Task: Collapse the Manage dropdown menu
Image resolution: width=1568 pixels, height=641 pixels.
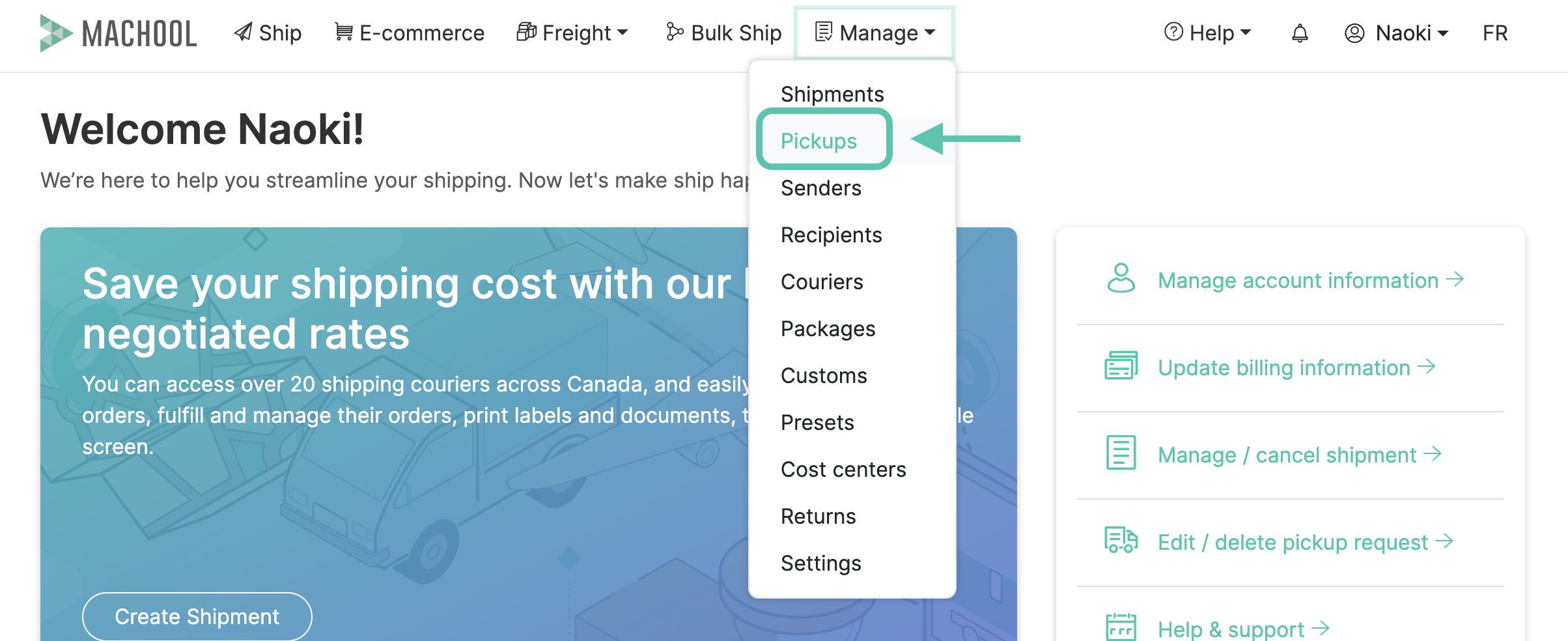Action: click(875, 33)
